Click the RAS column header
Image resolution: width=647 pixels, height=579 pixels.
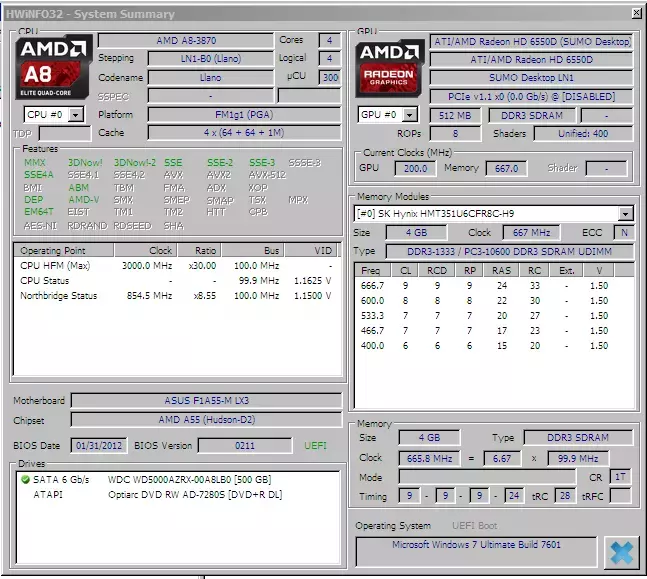(x=501, y=270)
